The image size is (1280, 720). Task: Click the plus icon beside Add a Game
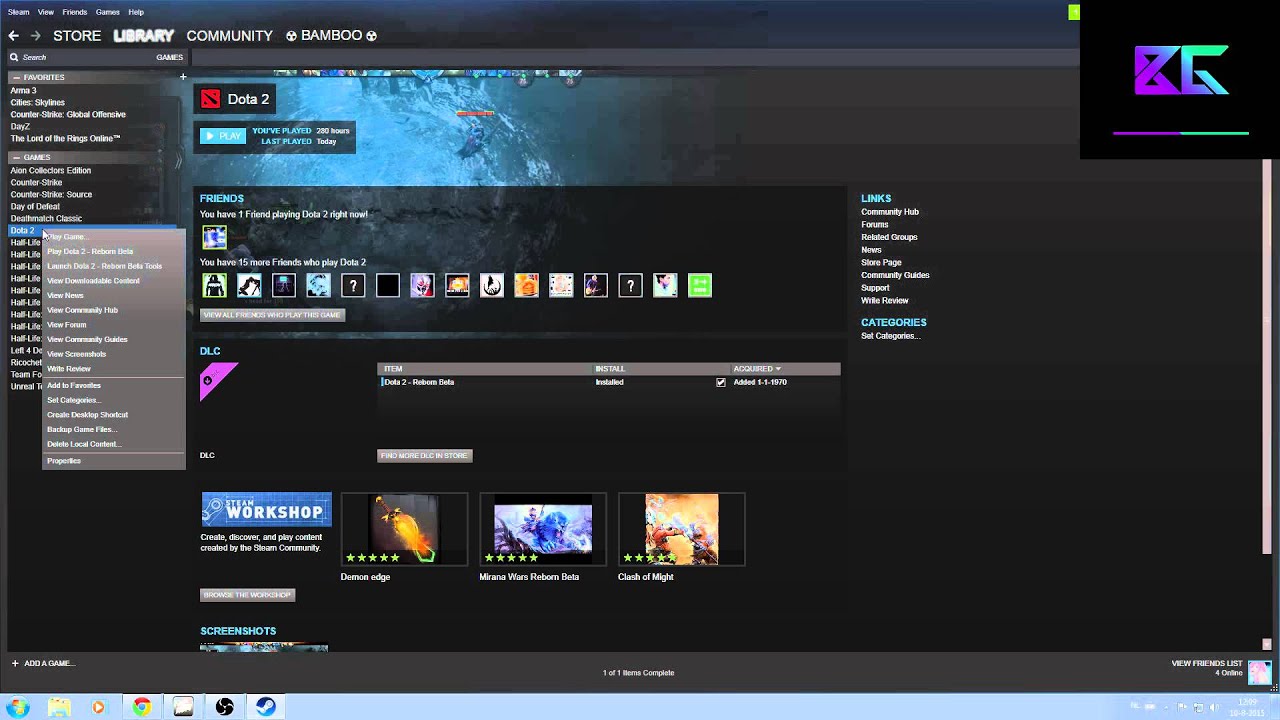coord(14,663)
